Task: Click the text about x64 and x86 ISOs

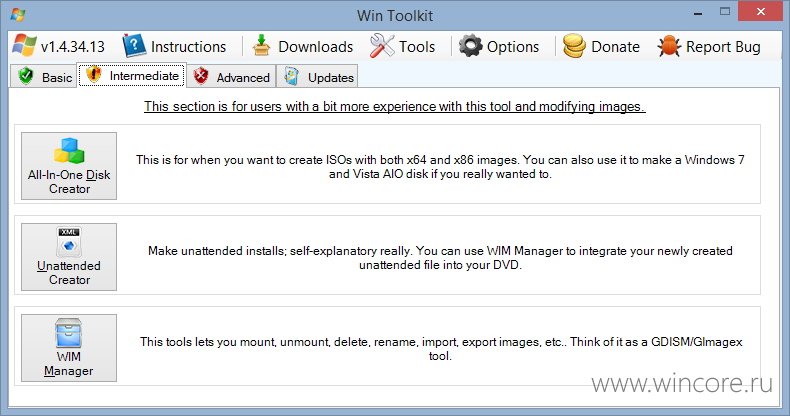Action: [440, 167]
